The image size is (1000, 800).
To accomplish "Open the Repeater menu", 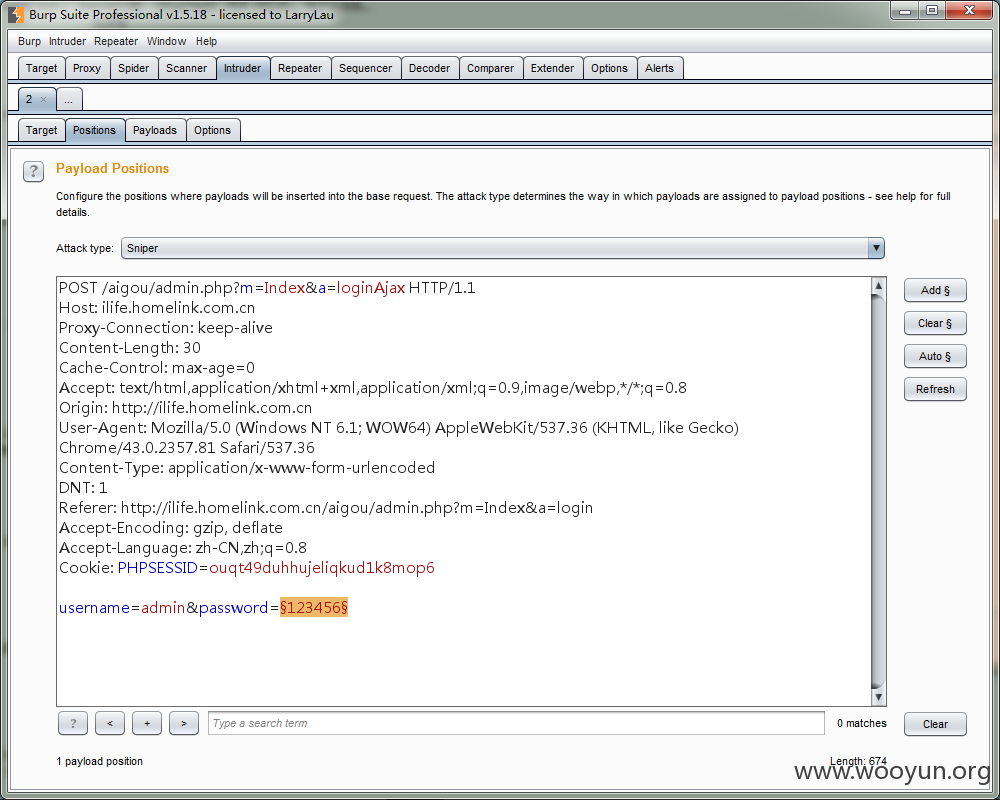I will (x=116, y=41).
